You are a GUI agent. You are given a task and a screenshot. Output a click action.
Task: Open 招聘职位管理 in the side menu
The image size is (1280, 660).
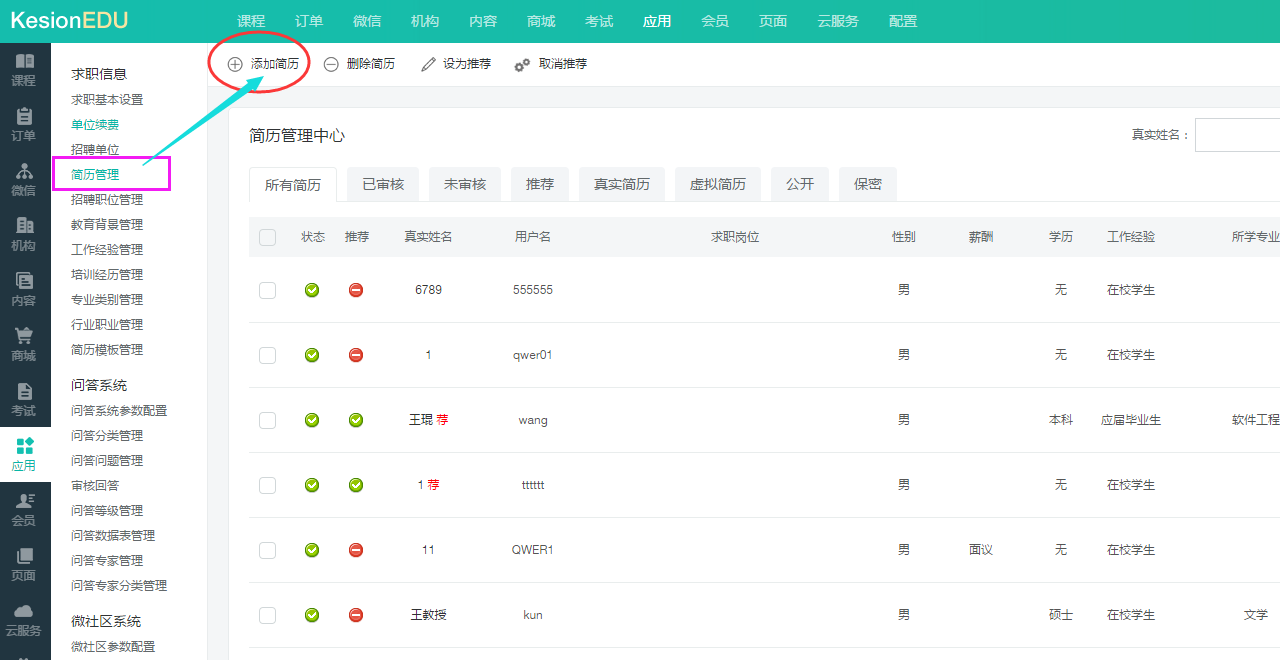[107, 200]
